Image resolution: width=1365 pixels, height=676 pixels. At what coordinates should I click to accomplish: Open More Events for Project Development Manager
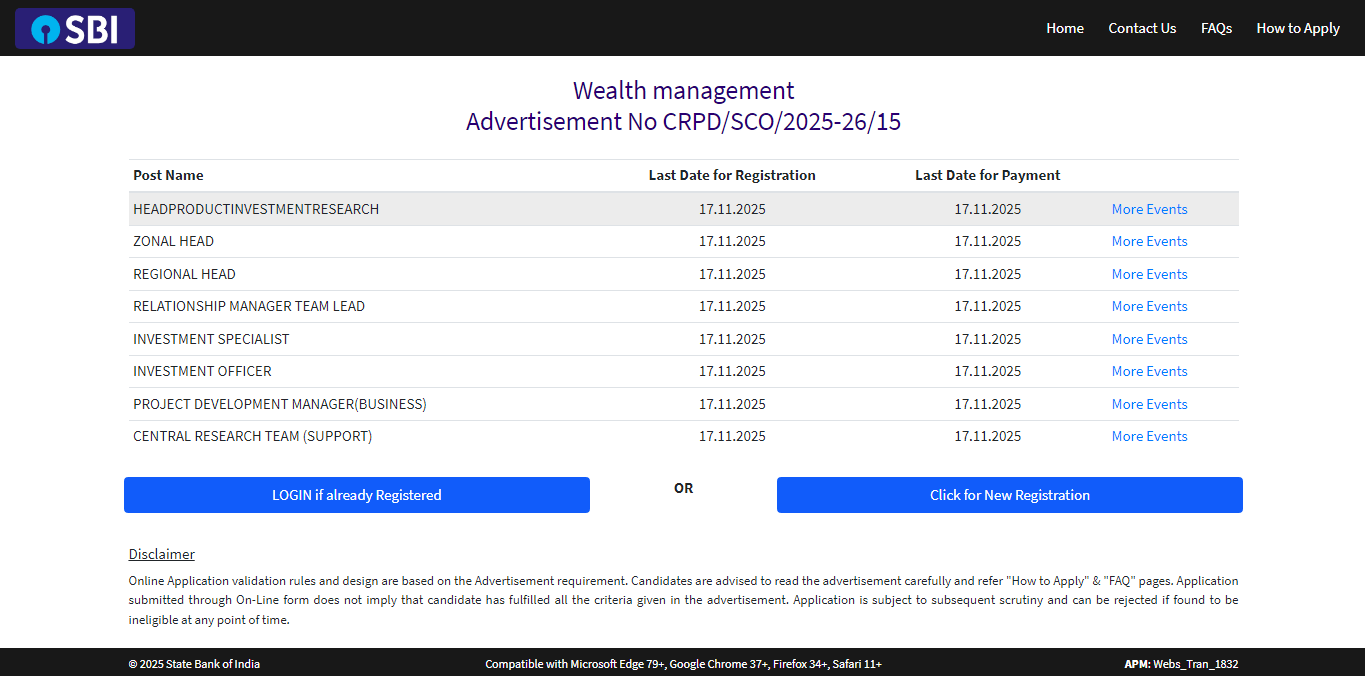tap(1149, 404)
